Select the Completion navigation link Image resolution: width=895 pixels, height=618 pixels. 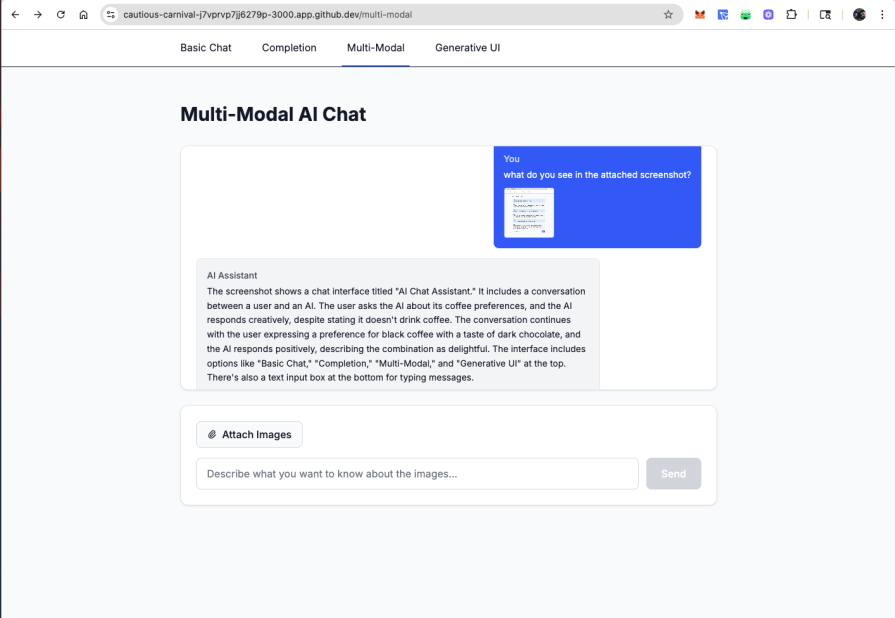(x=288, y=47)
